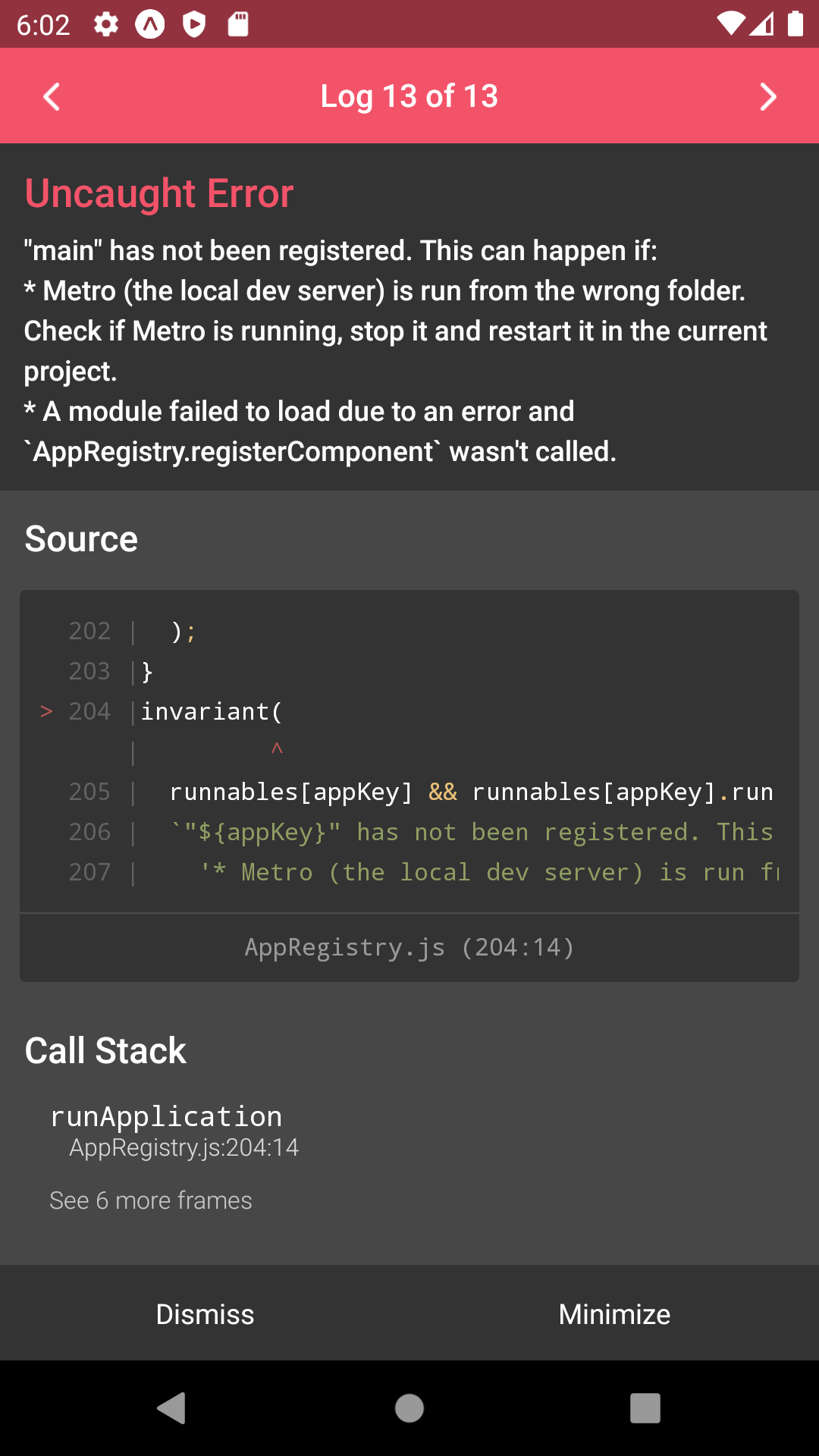The height and width of the screenshot is (1456, 819).
Task: Expand See 6 more frames
Action: 151,1200
